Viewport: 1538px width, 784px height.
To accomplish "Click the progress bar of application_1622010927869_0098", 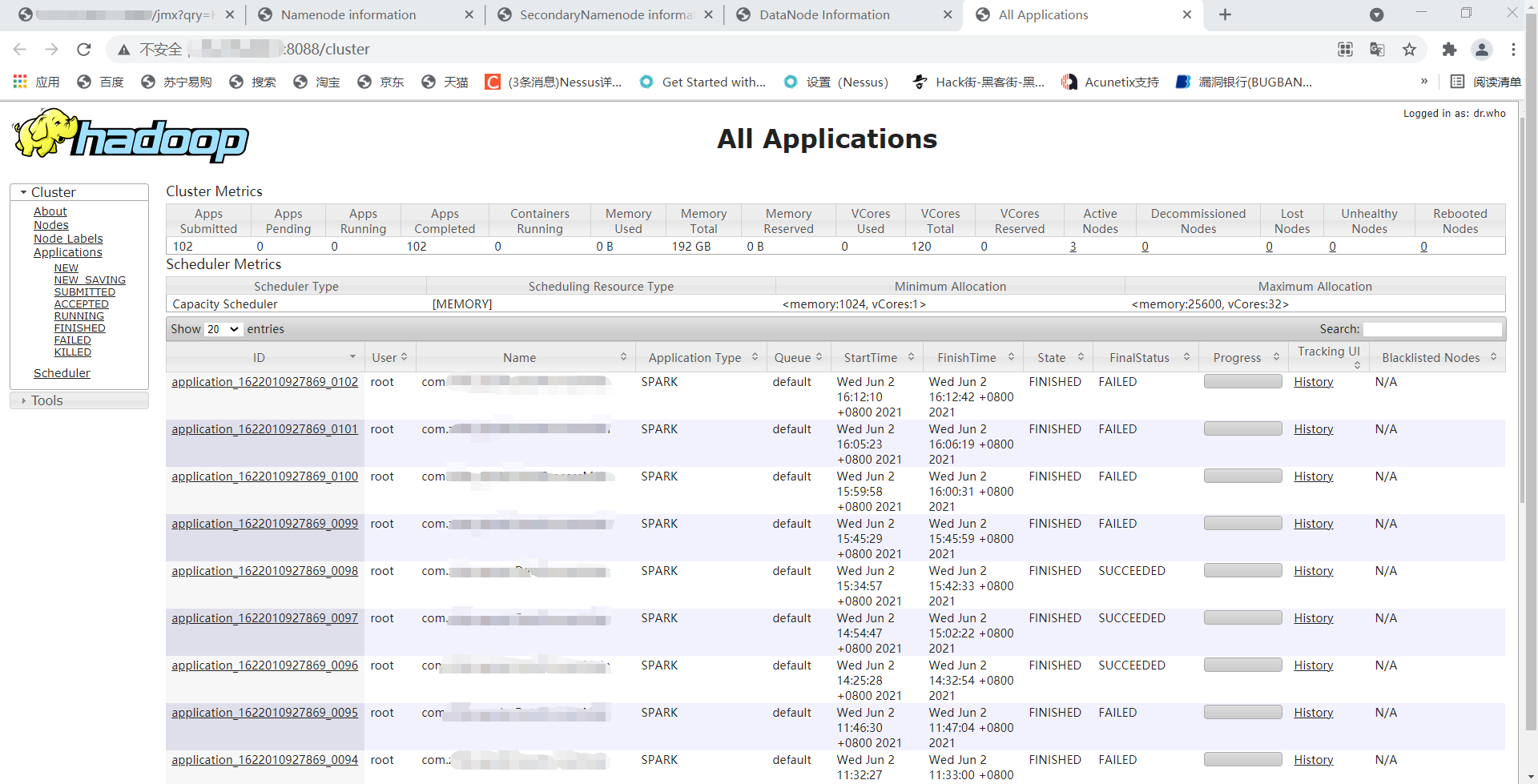I will click(1242, 570).
